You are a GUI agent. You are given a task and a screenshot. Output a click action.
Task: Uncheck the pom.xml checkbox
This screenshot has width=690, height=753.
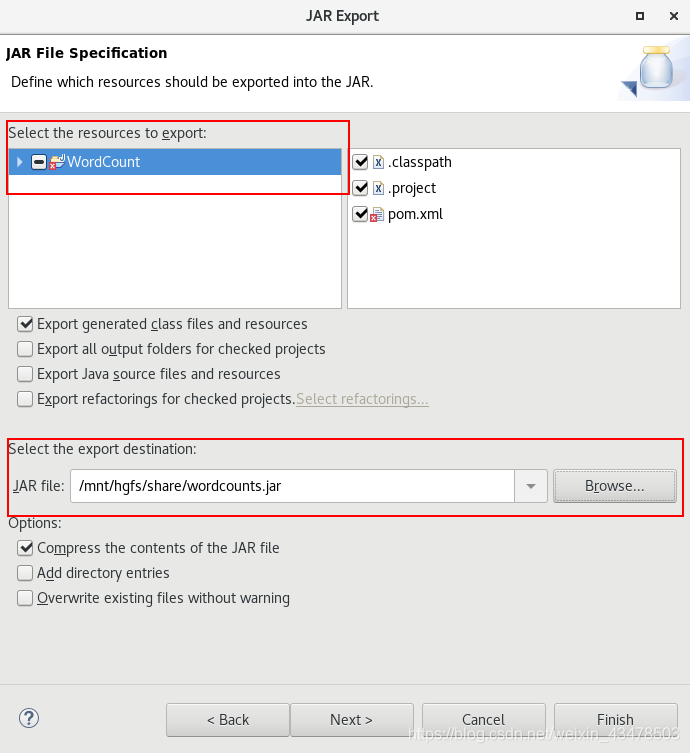pyautogui.click(x=360, y=214)
